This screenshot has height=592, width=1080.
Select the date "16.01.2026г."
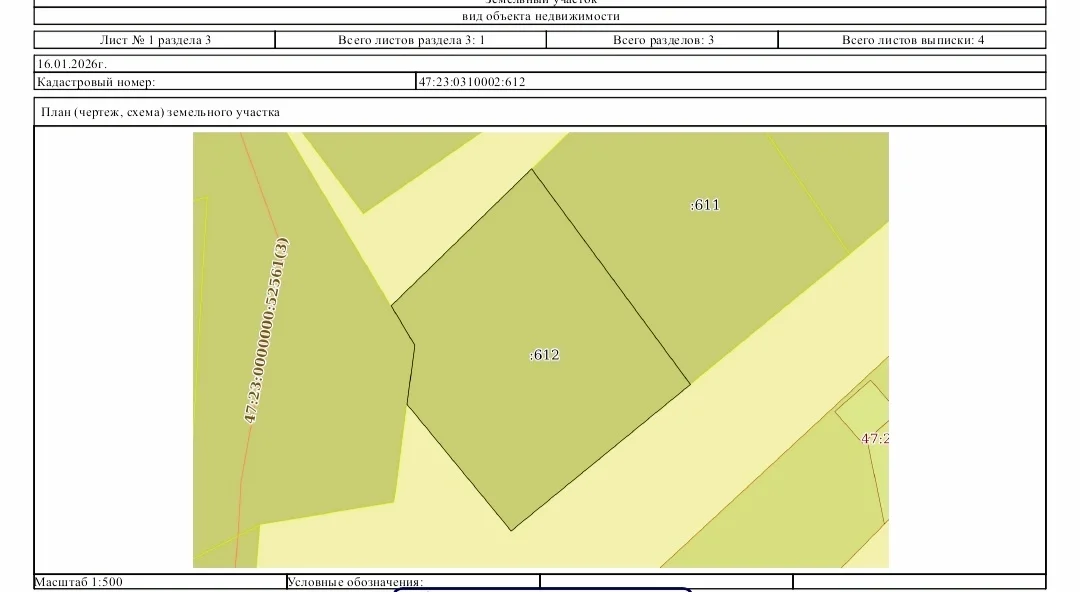pyautogui.click(x=72, y=64)
